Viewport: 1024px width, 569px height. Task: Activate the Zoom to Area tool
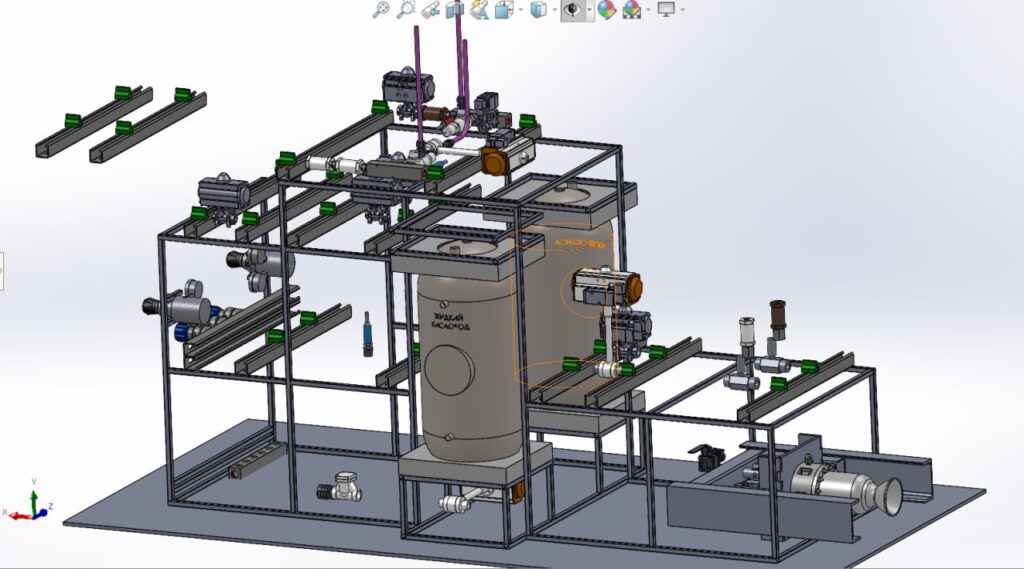pyautogui.click(x=405, y=10)
